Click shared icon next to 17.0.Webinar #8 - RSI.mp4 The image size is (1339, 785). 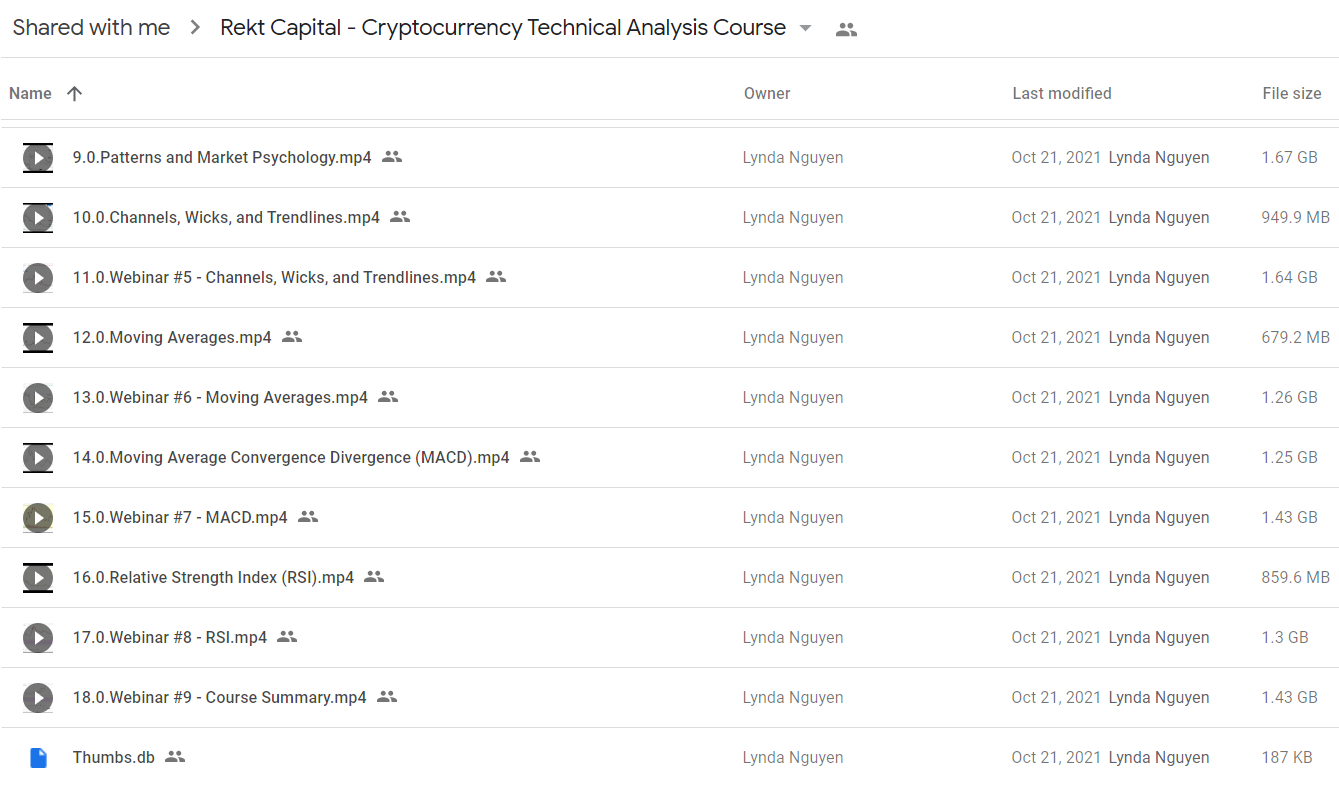(287, 637)
